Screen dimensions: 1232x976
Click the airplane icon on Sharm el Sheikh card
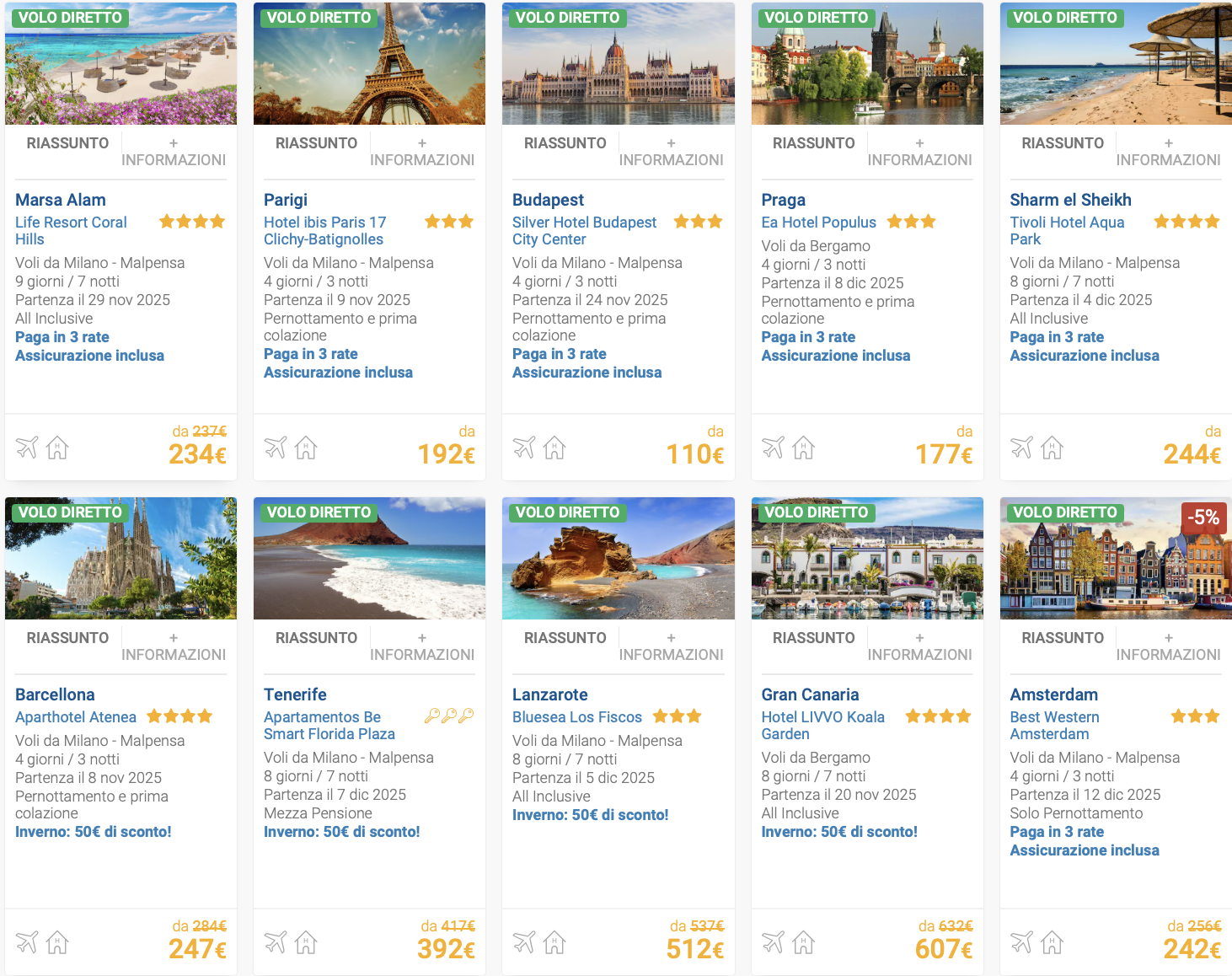[1021, 448]
